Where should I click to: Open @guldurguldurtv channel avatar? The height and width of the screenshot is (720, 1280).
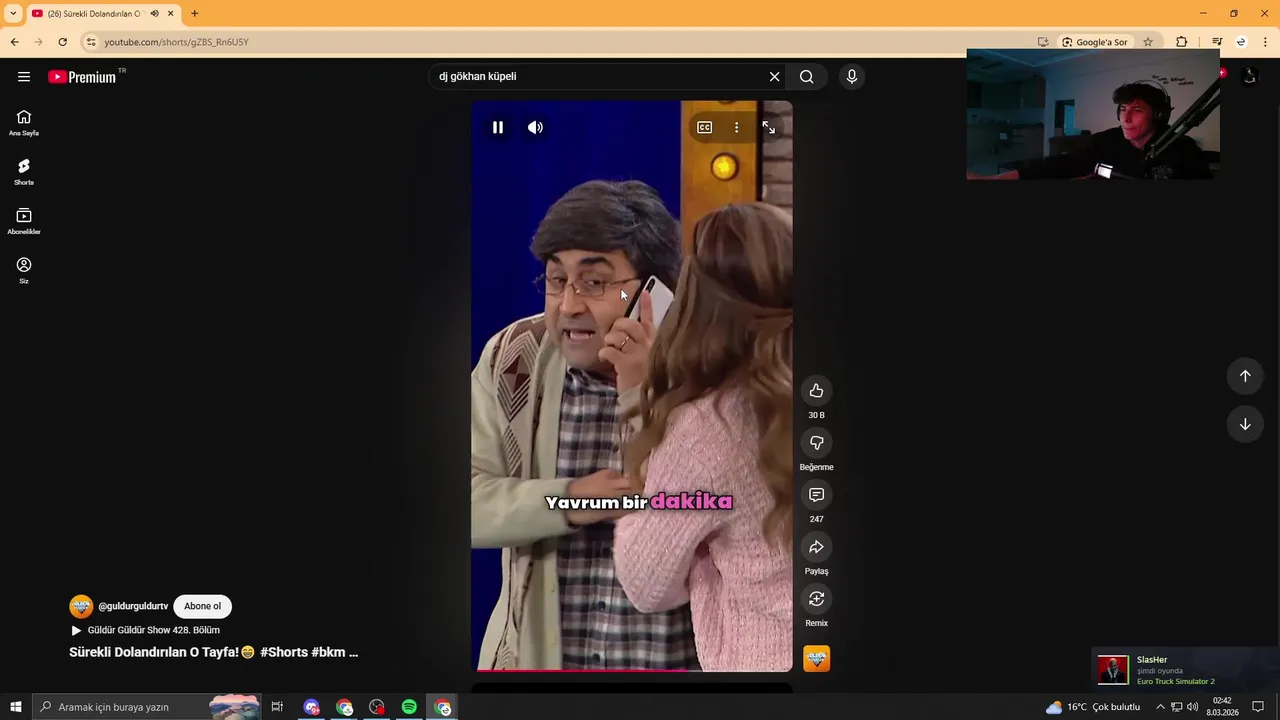(x=81, y=606)
